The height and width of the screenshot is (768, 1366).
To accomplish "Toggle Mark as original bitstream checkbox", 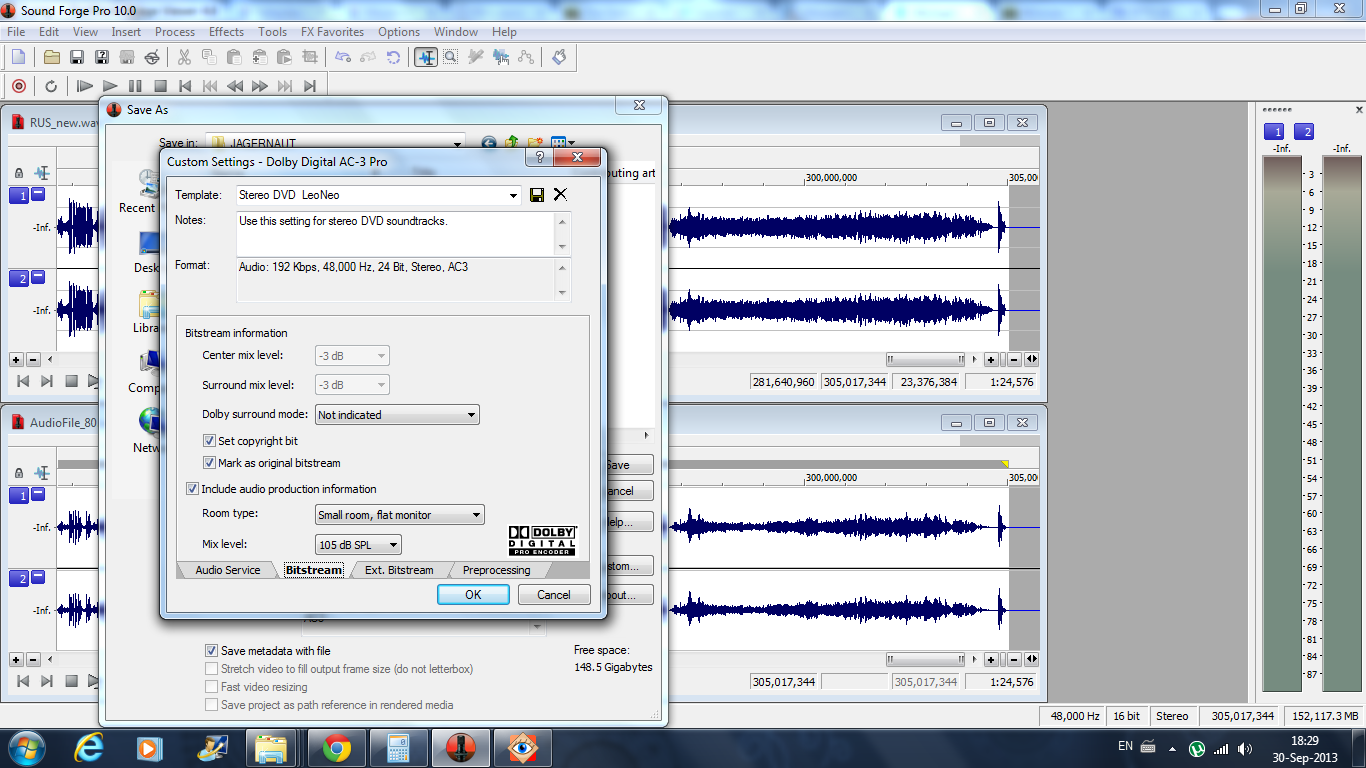I will pyautogui.click(x=210, y=463).
